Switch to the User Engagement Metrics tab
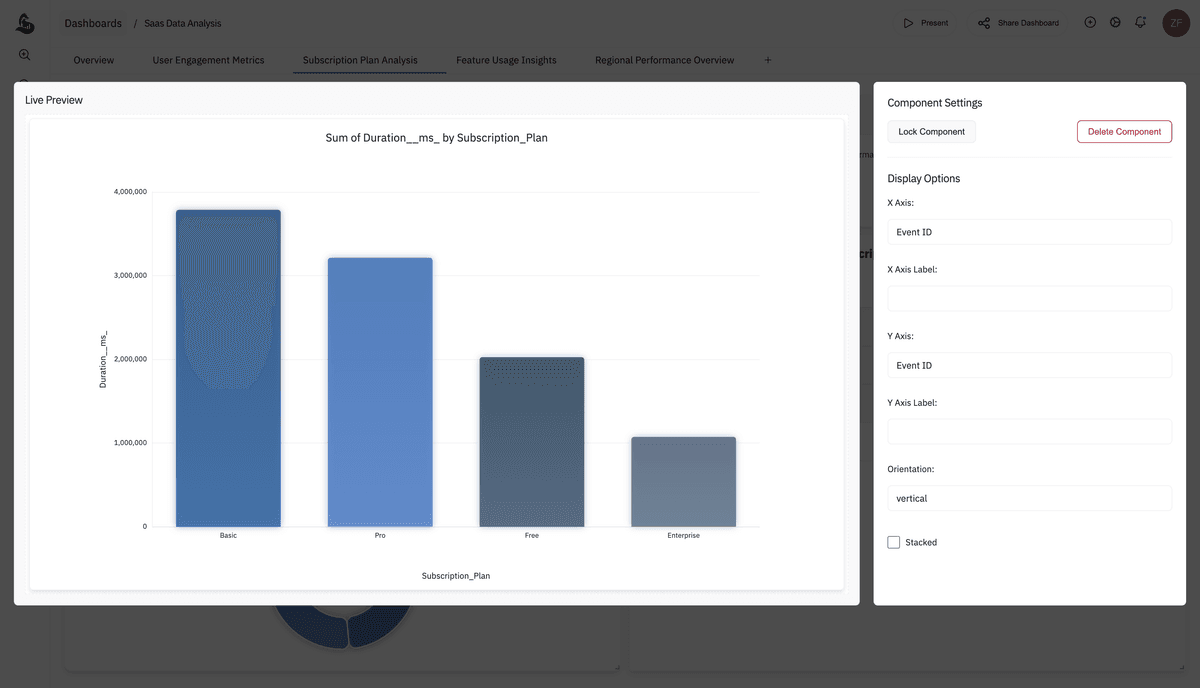The height and width of the screenshot is (688, 1200). click(208, 60)
